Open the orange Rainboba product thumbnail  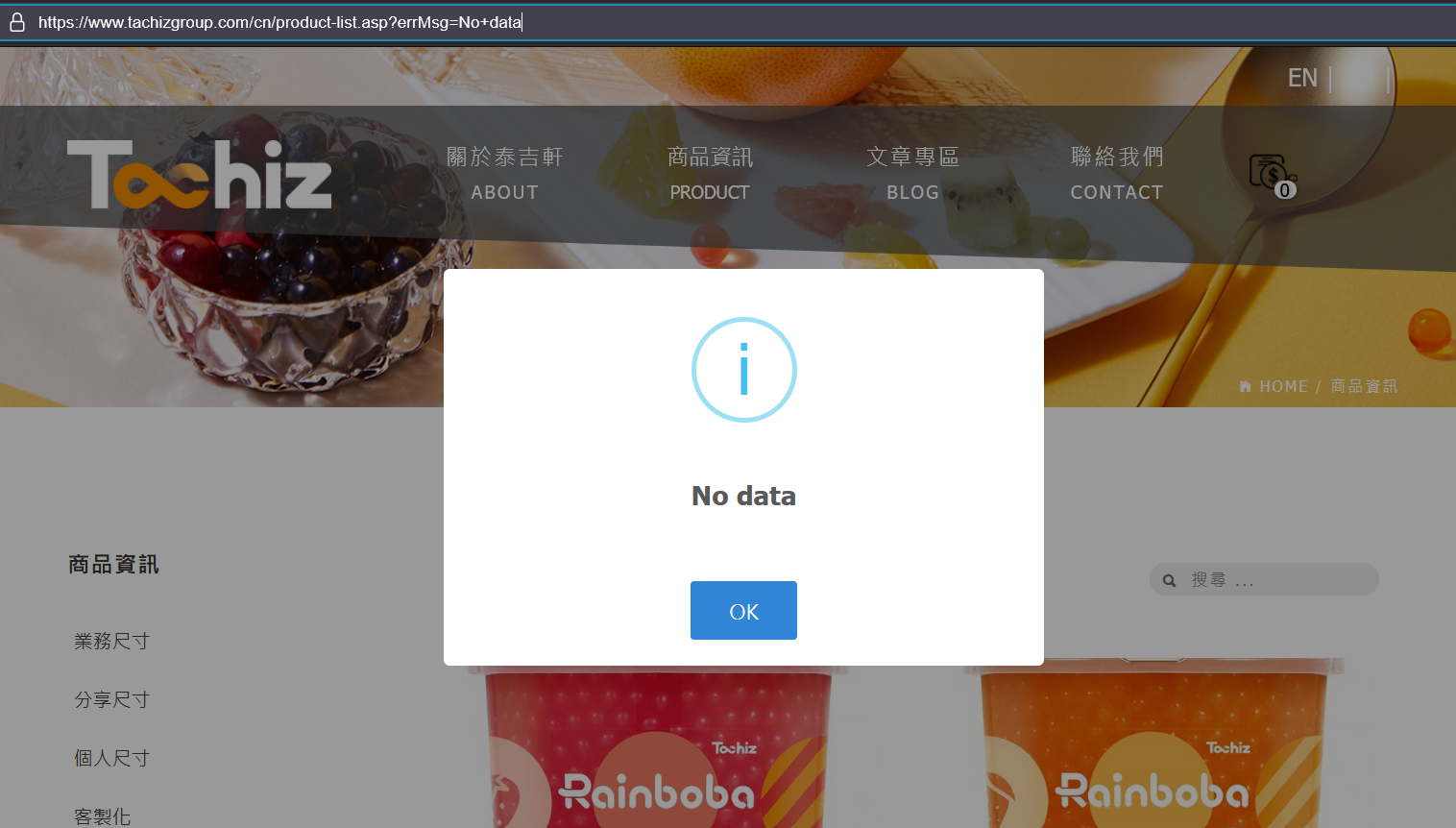(x=1153, y=744)
